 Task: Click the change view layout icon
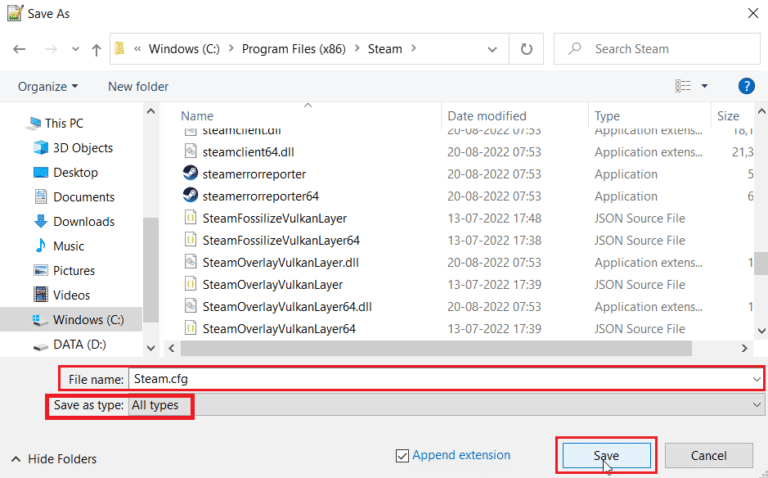coord(683,86)
